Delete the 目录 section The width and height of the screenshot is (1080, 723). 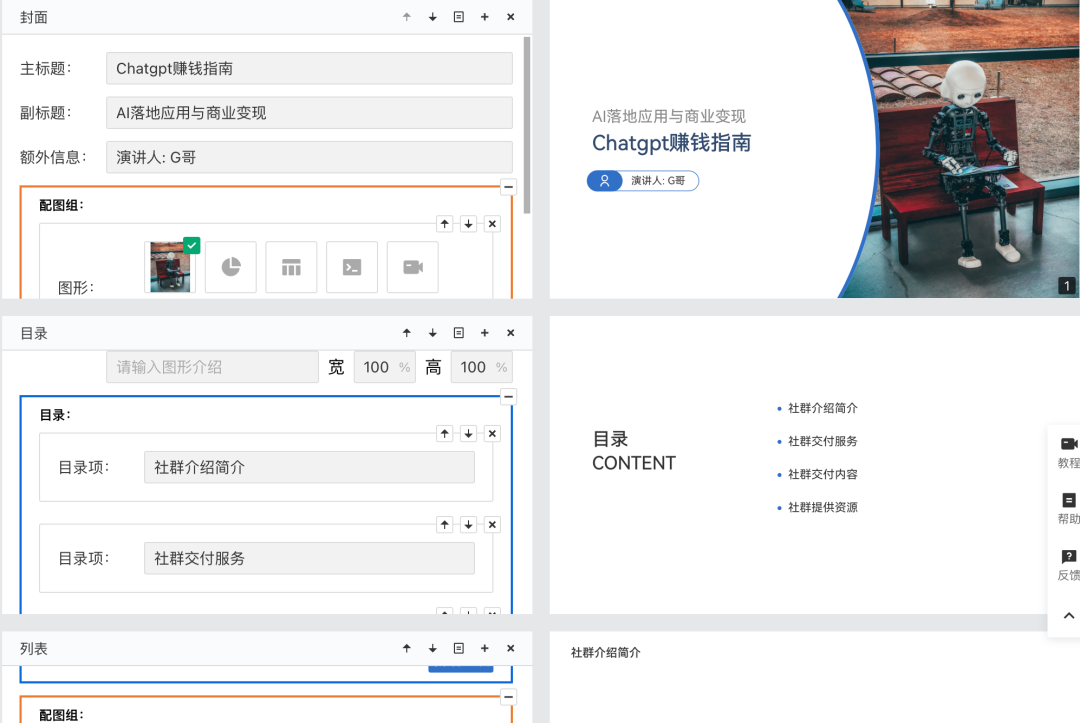510,333
